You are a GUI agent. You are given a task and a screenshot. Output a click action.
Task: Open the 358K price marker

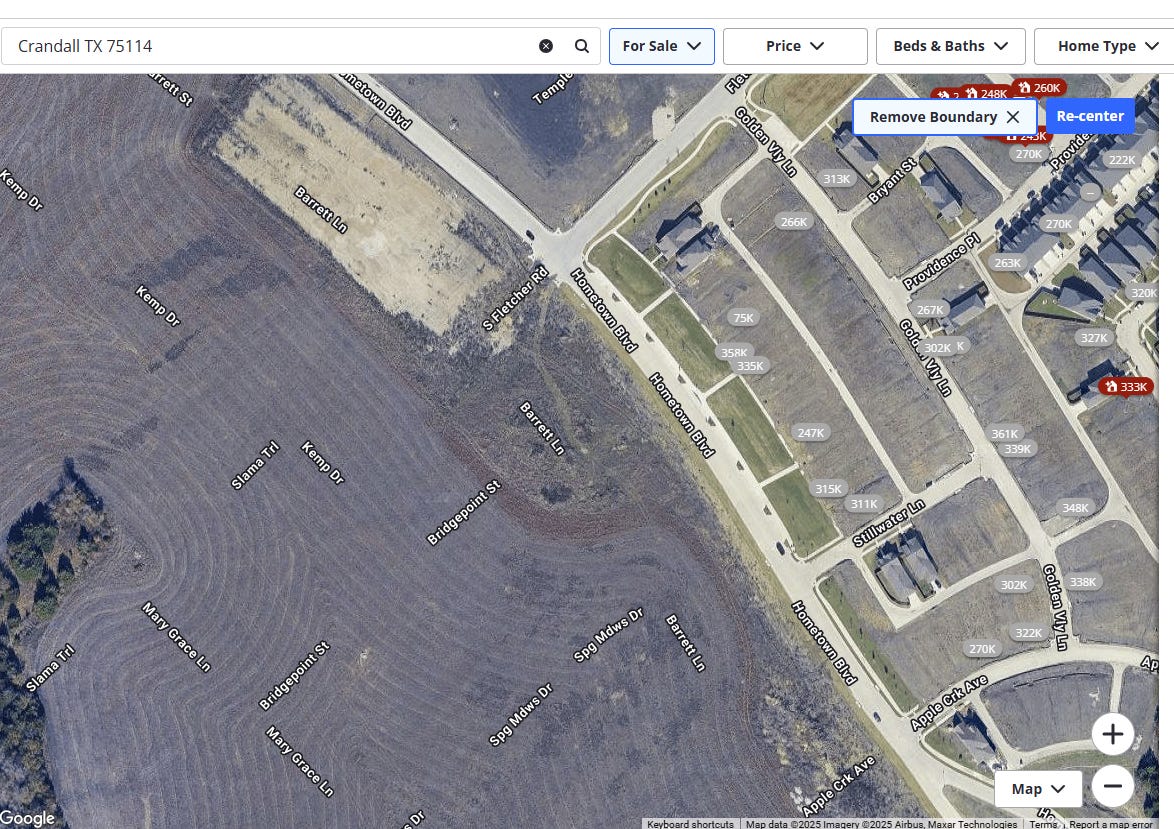pos(732,351)
